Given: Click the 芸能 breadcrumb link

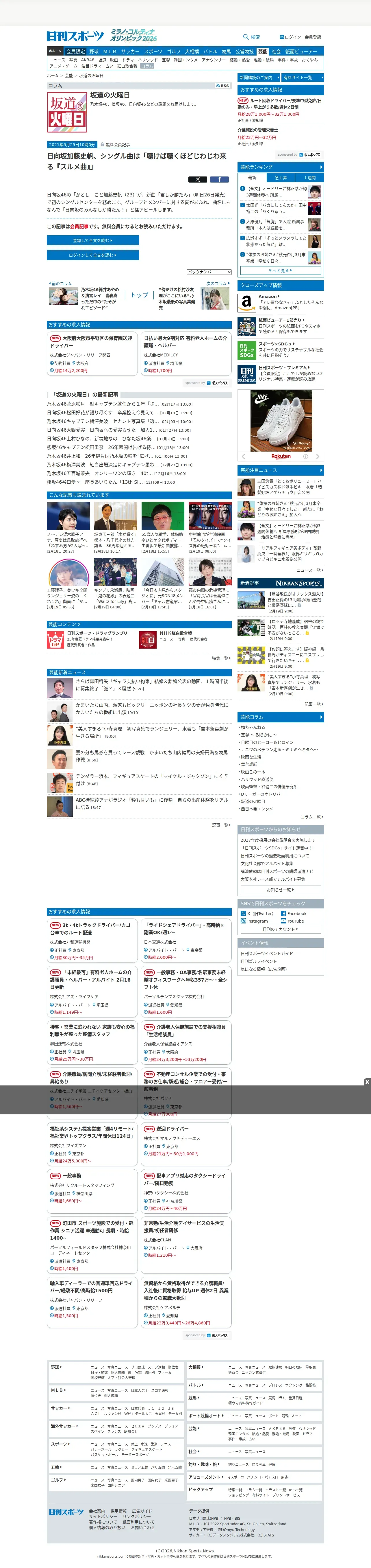Looking at the screenshot, I should (69, 76).
